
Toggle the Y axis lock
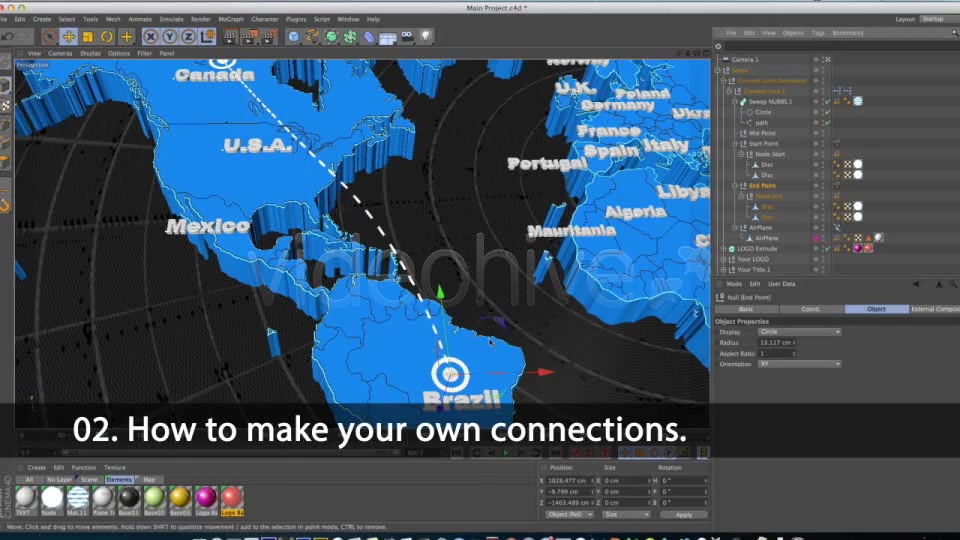(170, 37)
